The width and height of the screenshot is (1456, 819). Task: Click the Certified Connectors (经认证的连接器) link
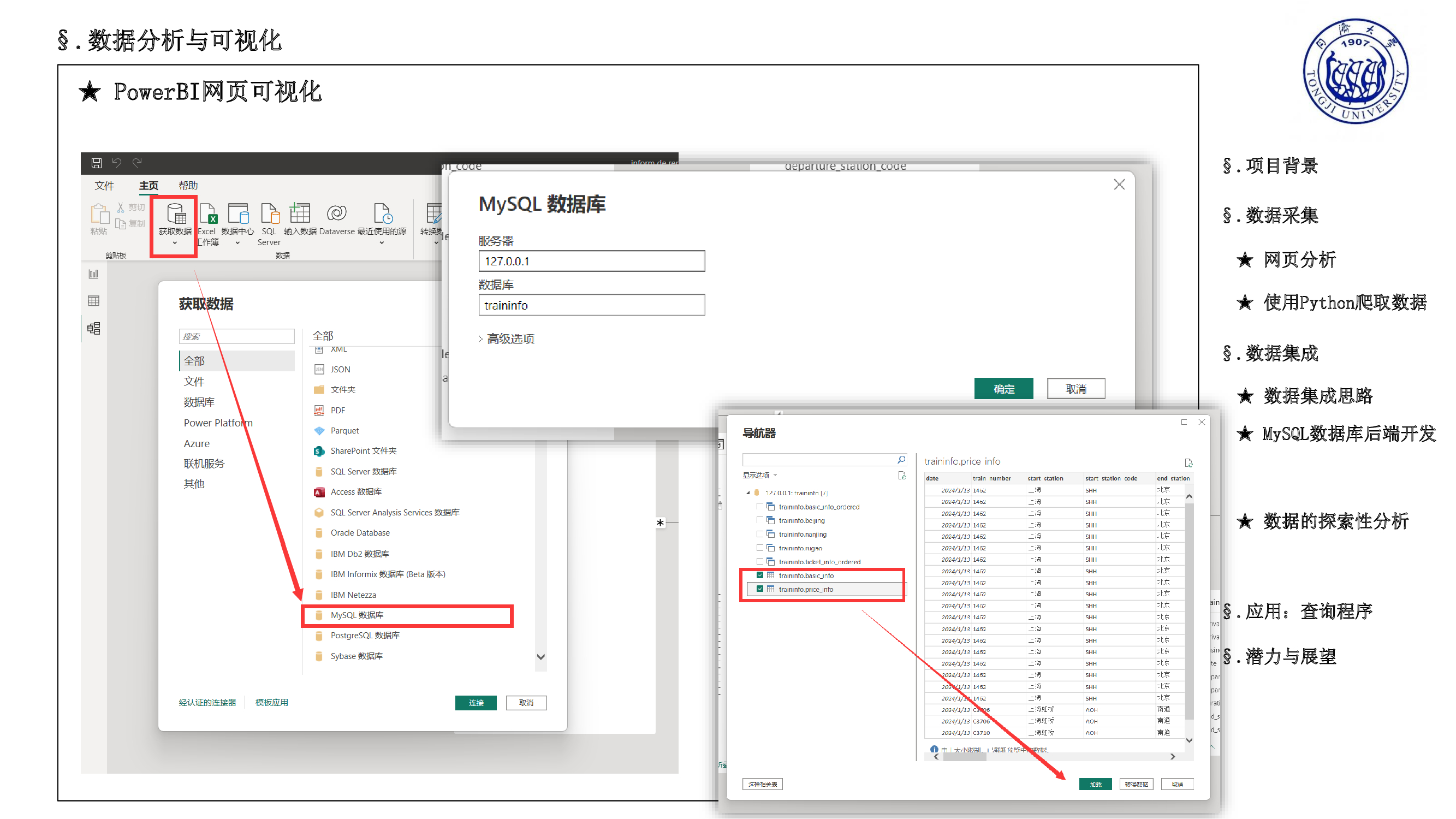coord(207,703)
